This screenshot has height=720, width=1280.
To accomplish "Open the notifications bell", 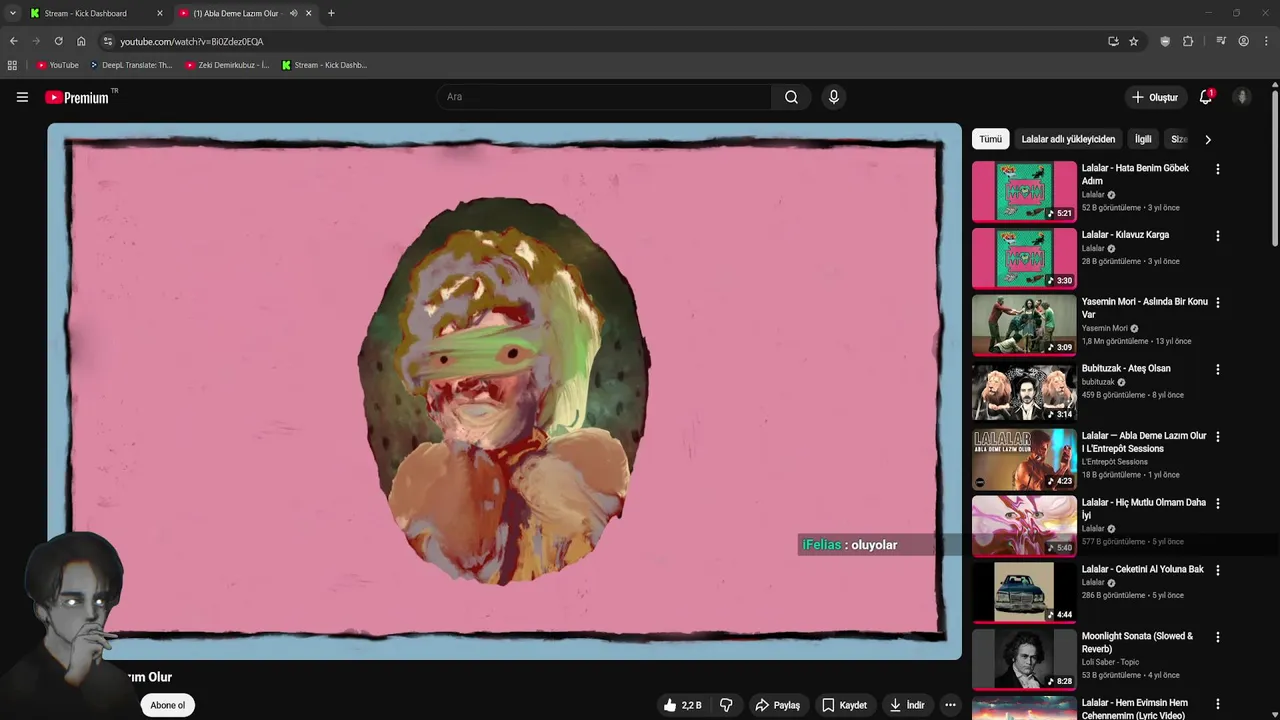I will point(1206,97).
